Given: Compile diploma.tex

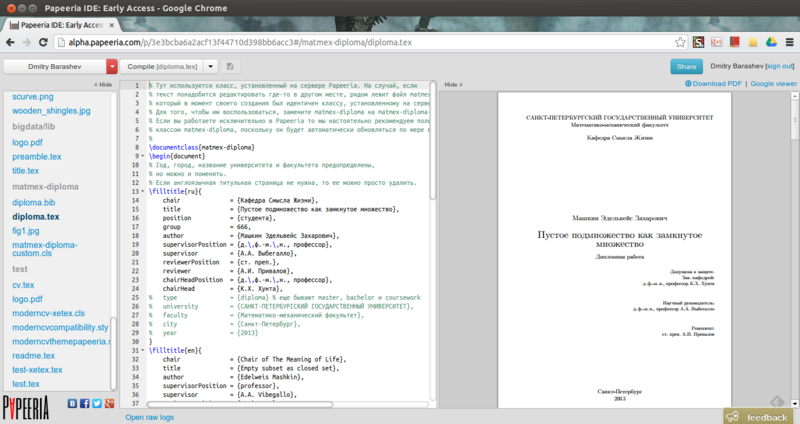Looking at the screenshot, I should click(162, 66).
